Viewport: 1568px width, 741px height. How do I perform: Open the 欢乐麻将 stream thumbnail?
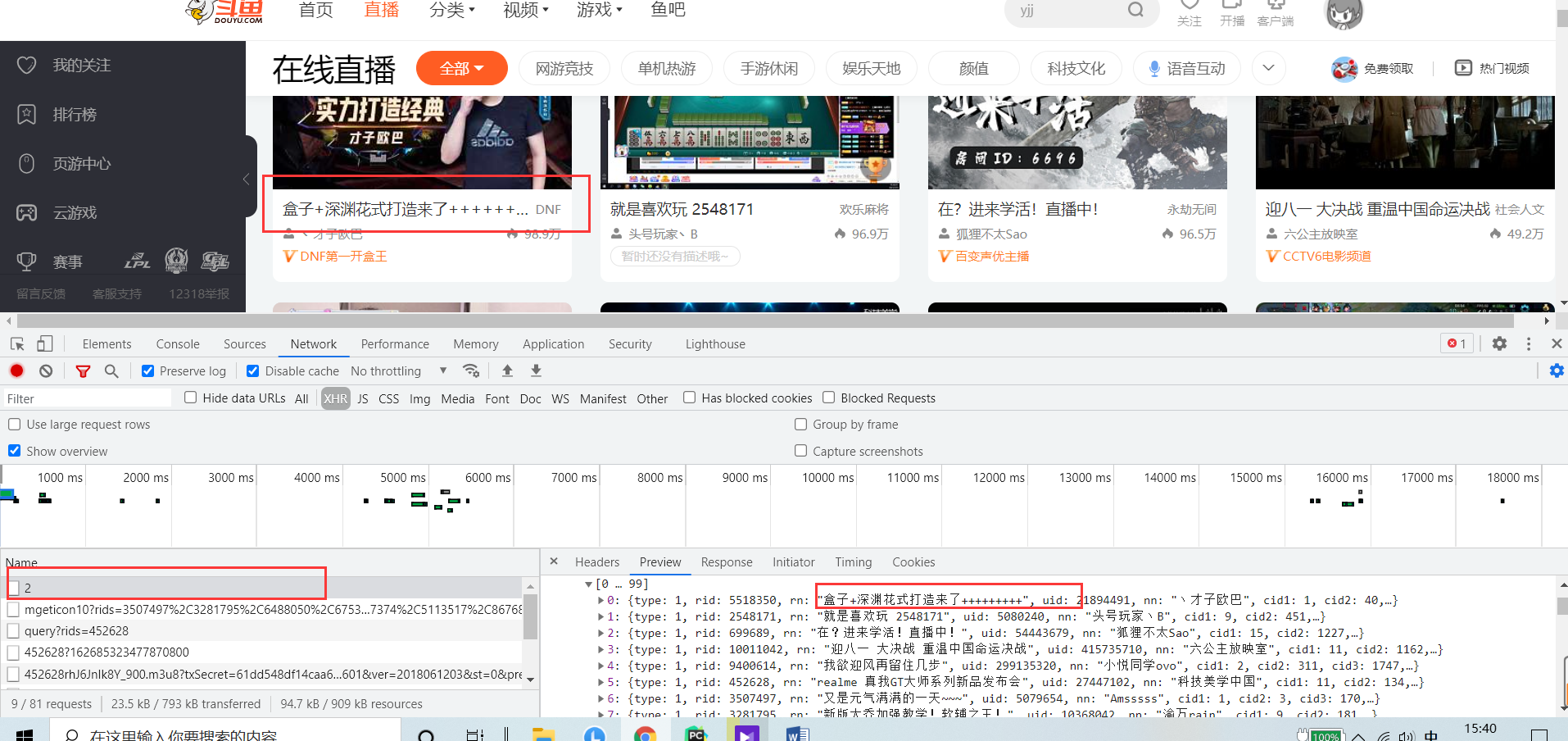750,143
